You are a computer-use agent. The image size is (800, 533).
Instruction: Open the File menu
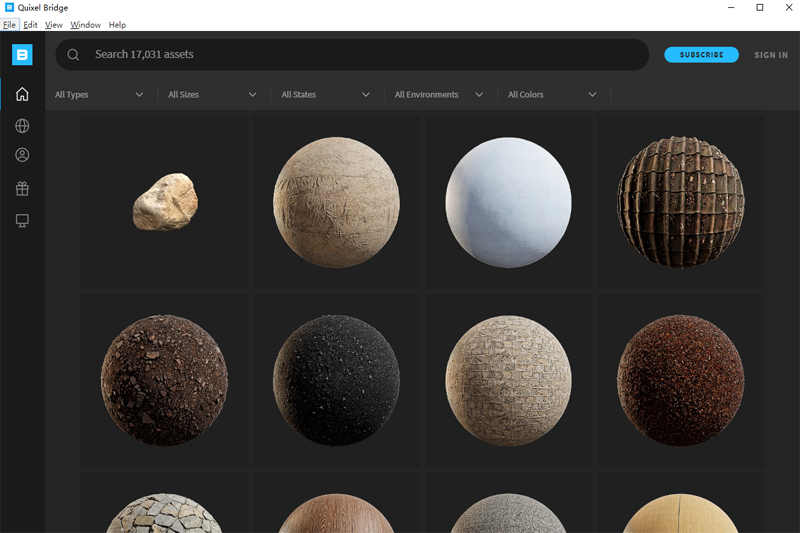(x=9, y=24)
